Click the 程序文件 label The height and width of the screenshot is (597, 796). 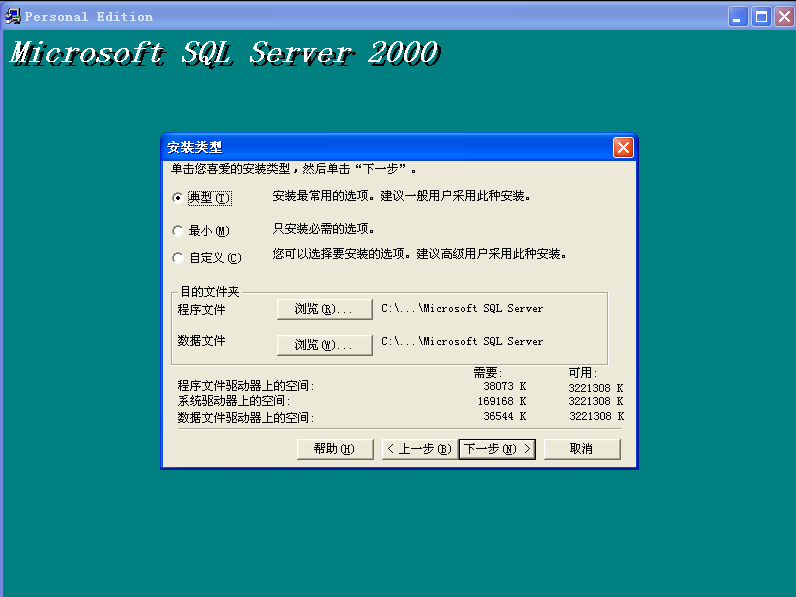point(201,310)
